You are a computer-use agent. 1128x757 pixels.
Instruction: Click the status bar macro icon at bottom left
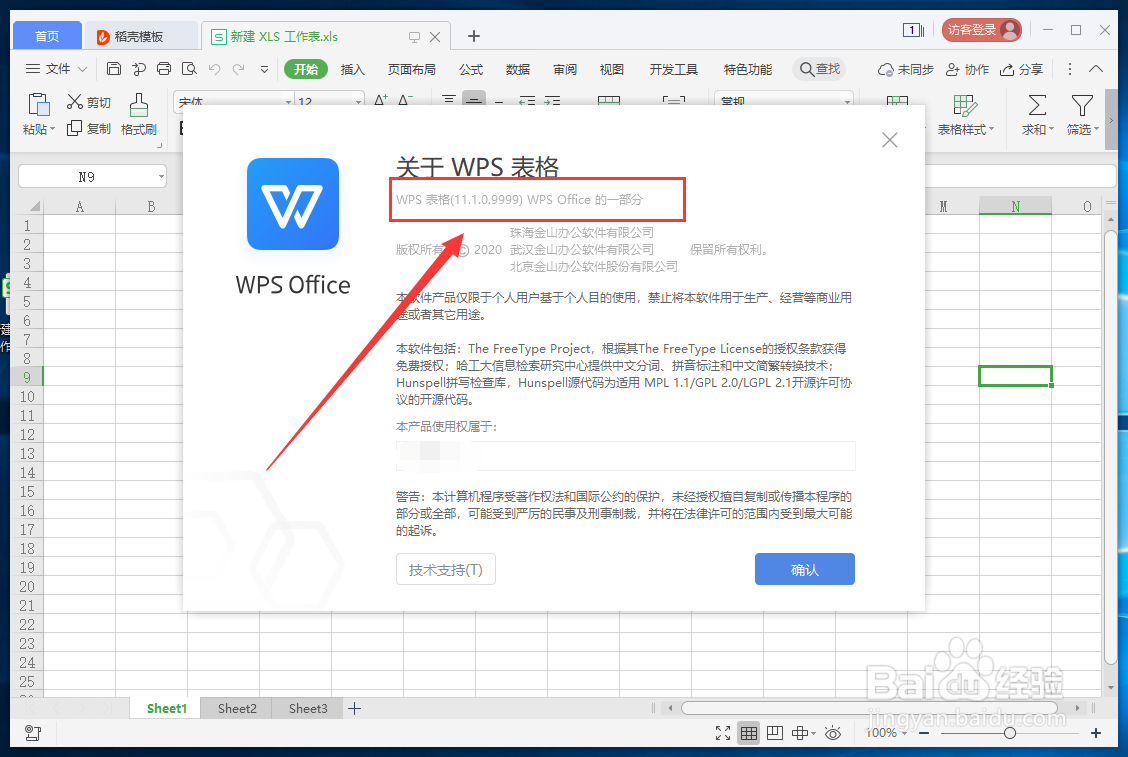point(32,733)
